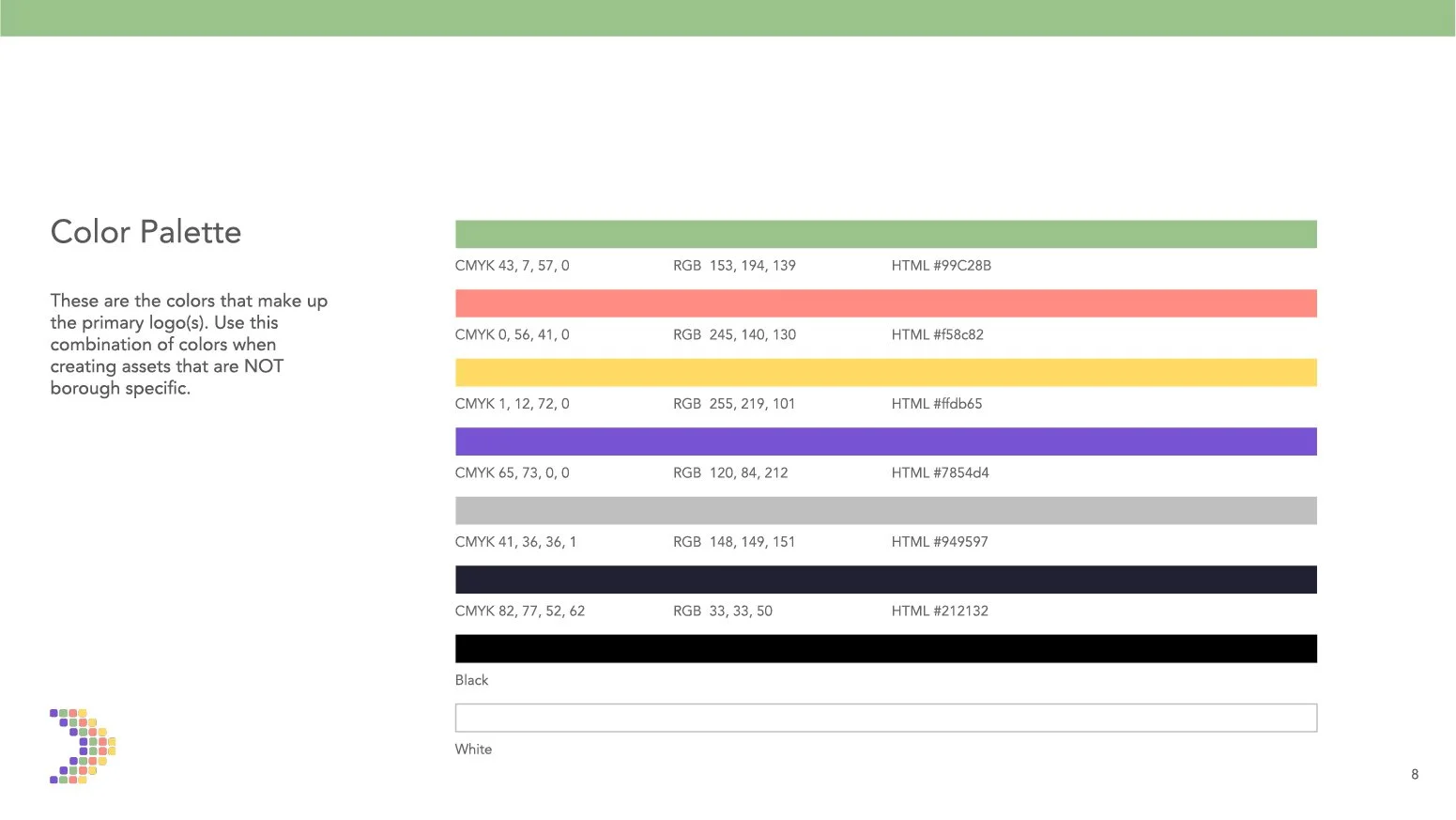Viewport: 1456px width, 820px height.
Task: Click text CMYK 0, 56, 41, 0
Action: click(512, 334)
